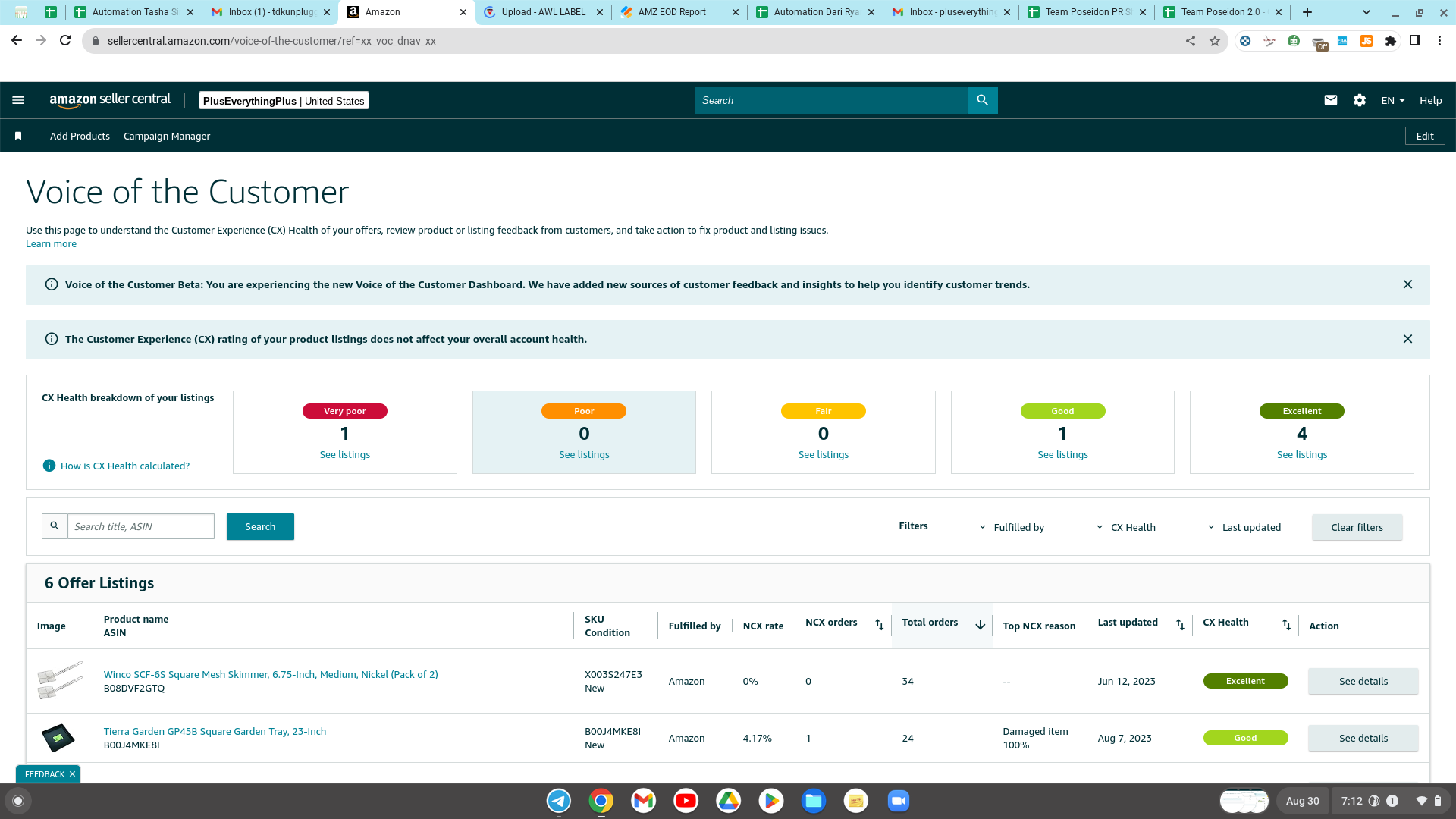Open Campaign Manager menu item

[x=167, y=136]
